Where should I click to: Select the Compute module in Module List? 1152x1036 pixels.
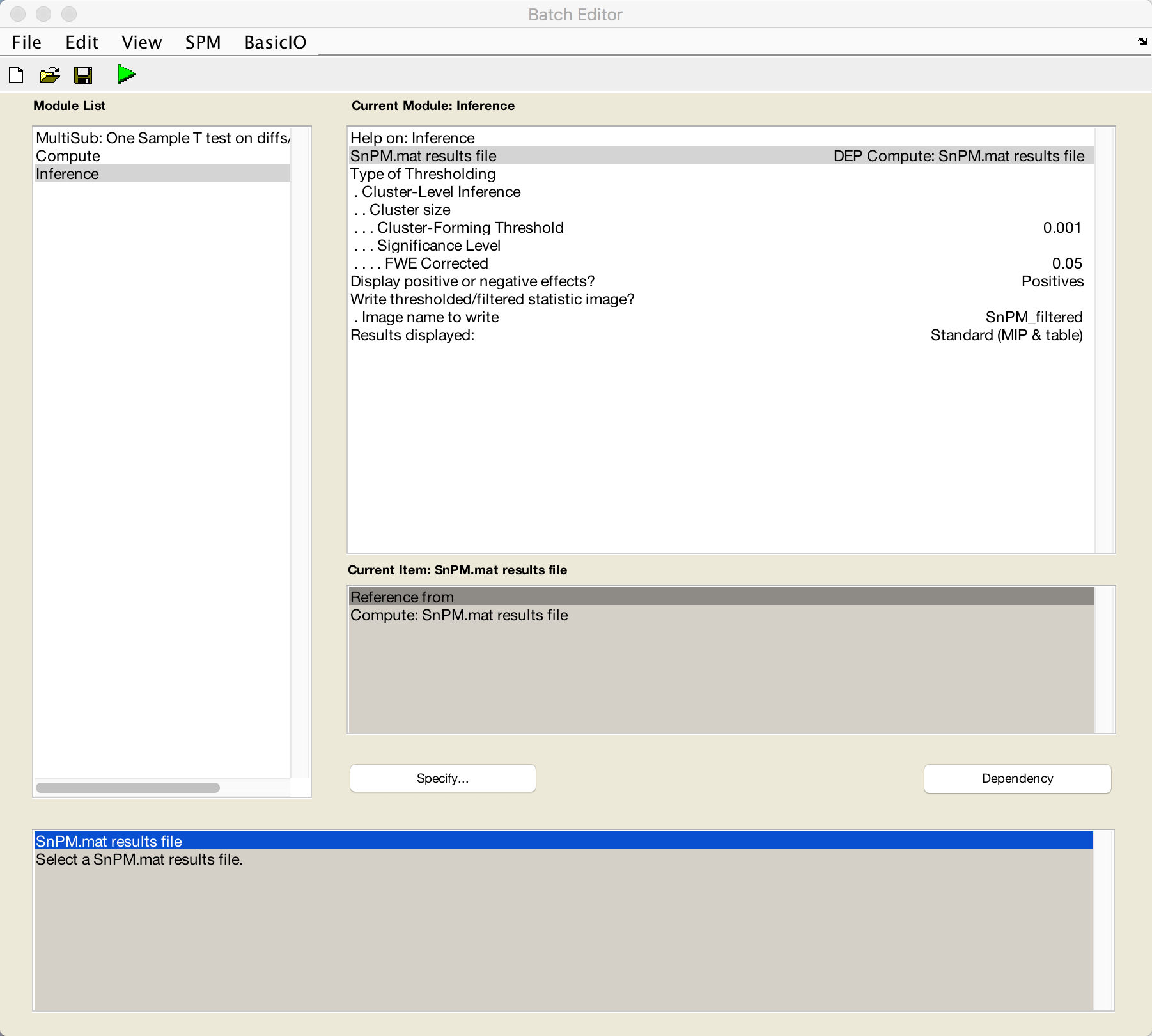tap(162, 156)
